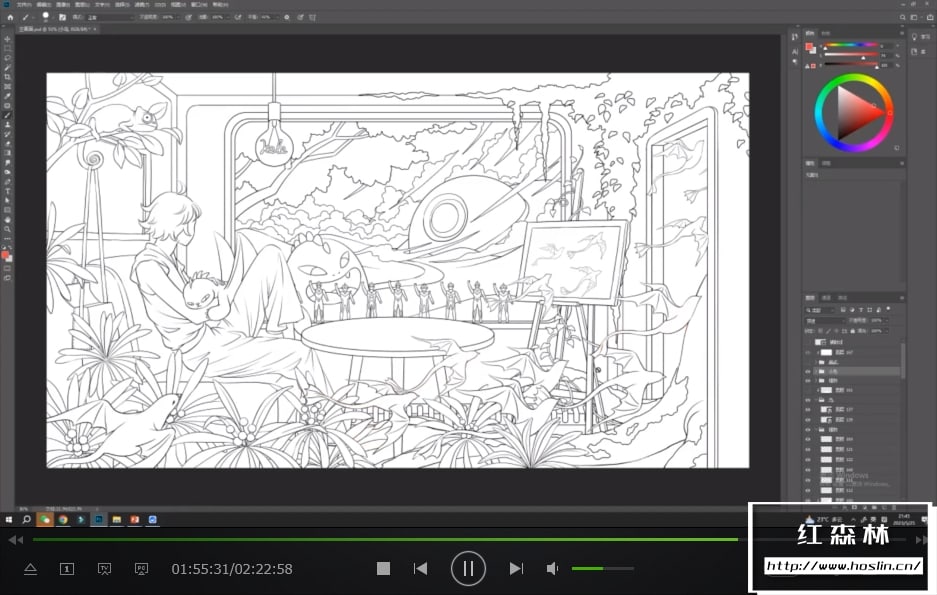
Task: Toggle pressure for size button
Action: pyautogui.click(x=300, y=17)
